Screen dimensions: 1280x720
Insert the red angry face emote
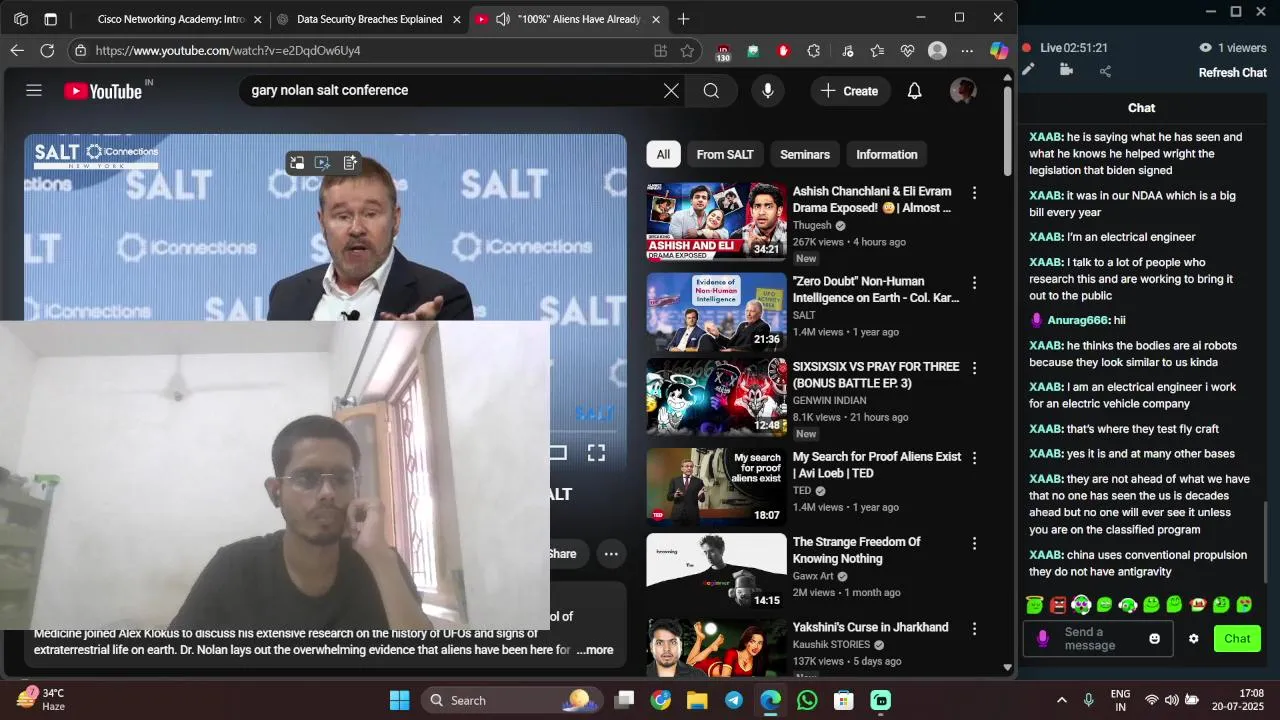tap(1058, 605)
